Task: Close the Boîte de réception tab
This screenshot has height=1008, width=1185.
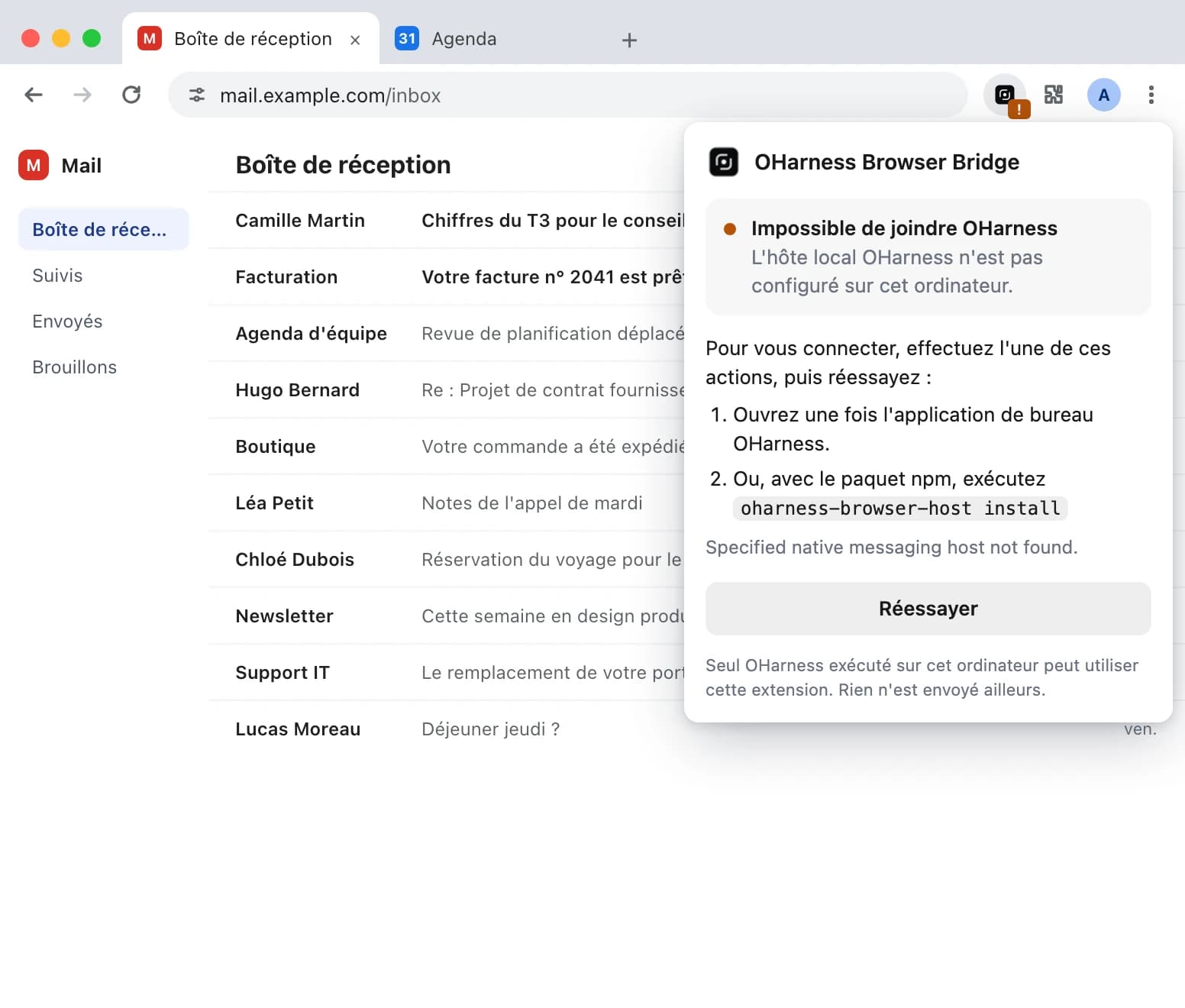Action: coord(355,40)
